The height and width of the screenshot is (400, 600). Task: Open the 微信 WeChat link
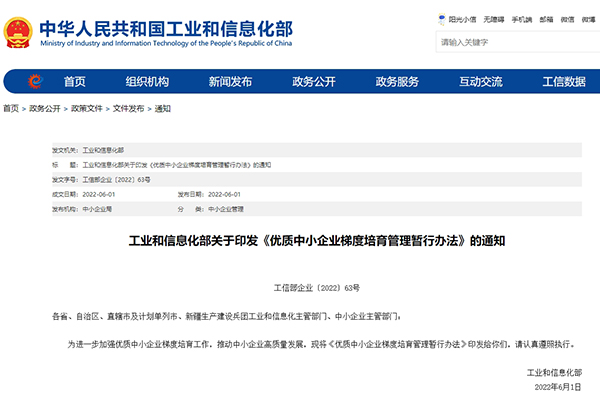coord(567,19)
